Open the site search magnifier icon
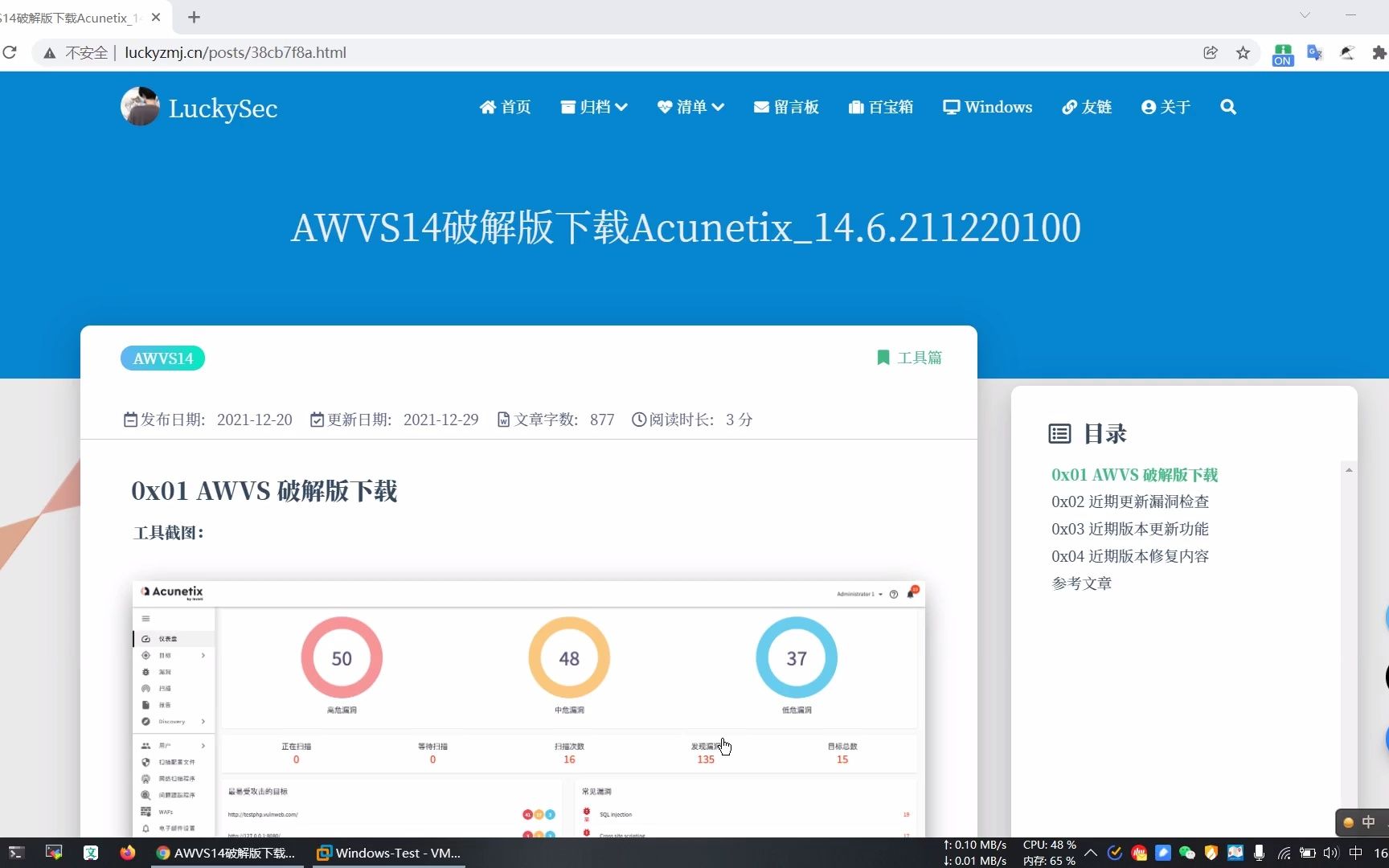This screenshot has width=1389, height=868. pos(1228,106)
